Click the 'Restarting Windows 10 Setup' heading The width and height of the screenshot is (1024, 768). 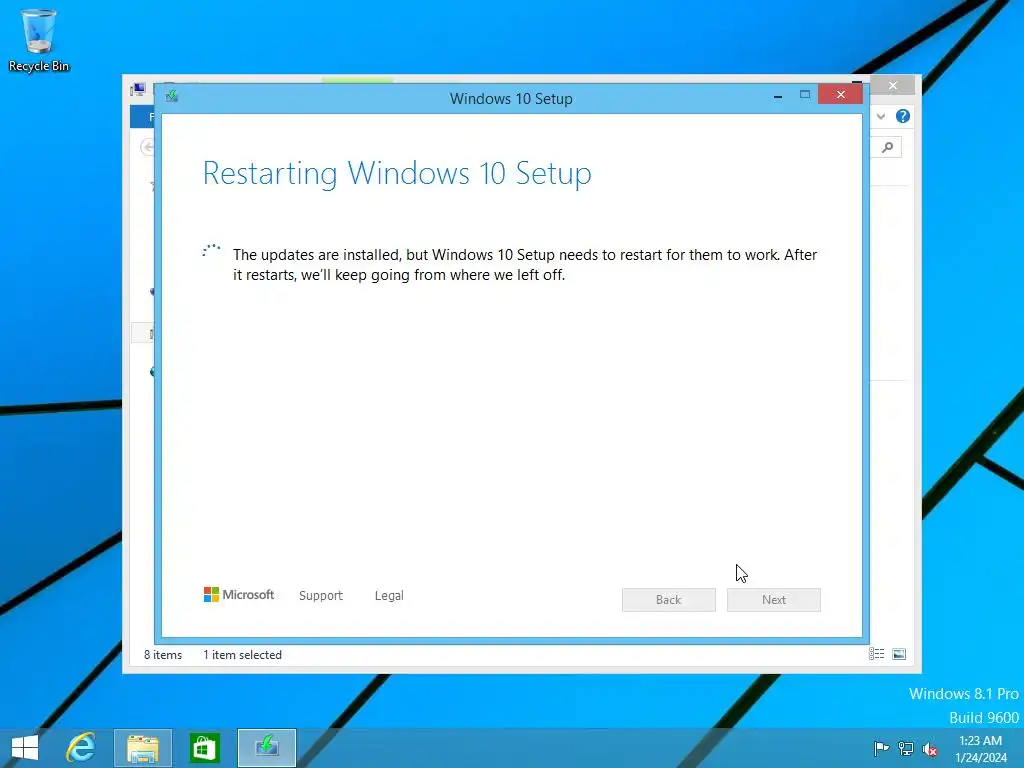coord(397,173)
